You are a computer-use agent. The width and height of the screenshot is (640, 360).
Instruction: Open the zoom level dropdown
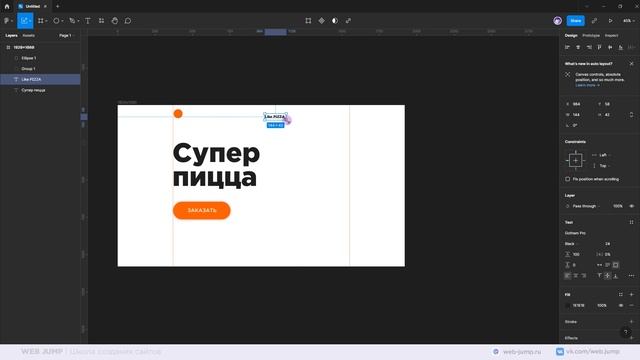click(628, 20)
